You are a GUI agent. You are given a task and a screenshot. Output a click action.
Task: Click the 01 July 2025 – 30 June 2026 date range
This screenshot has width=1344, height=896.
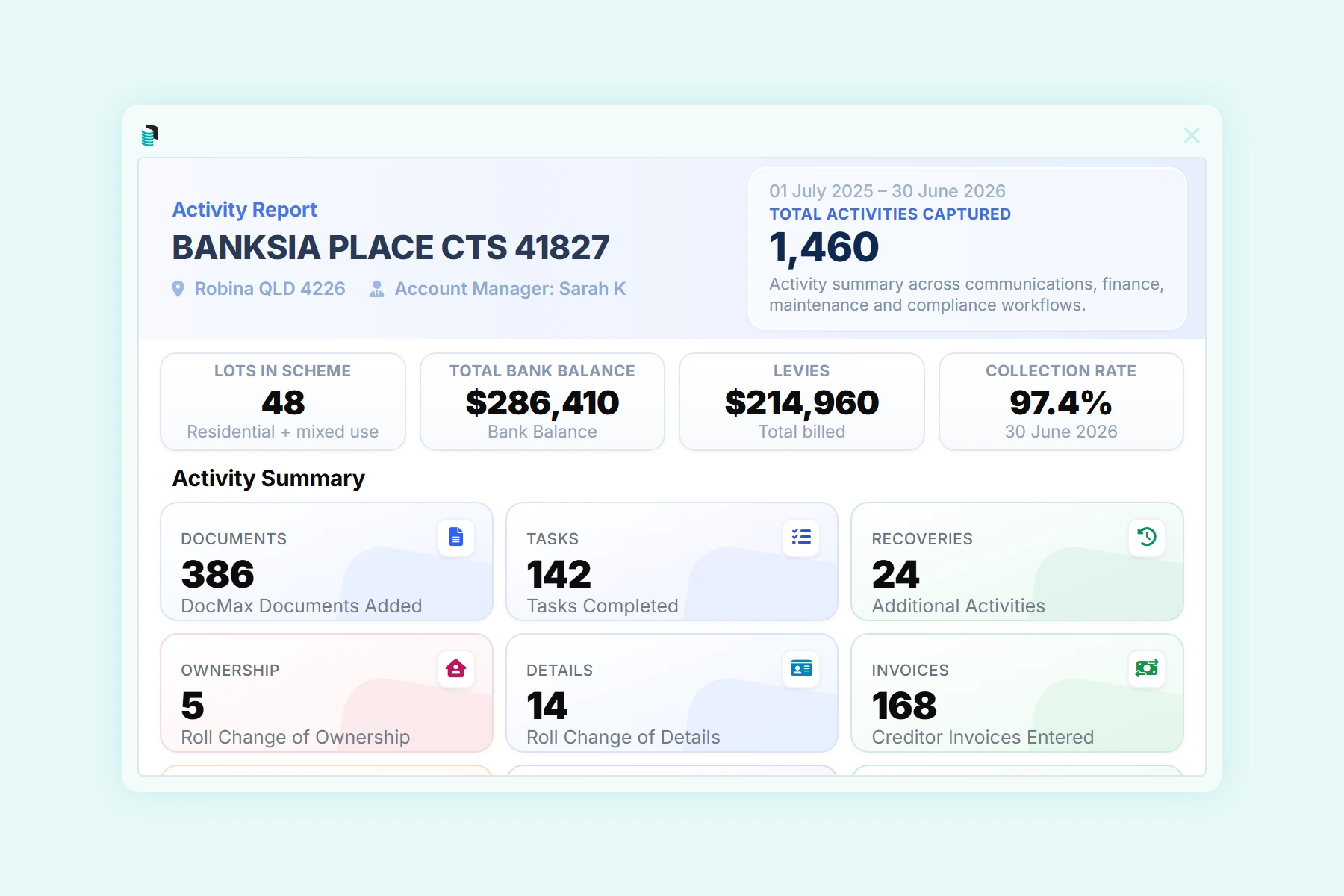887,191
